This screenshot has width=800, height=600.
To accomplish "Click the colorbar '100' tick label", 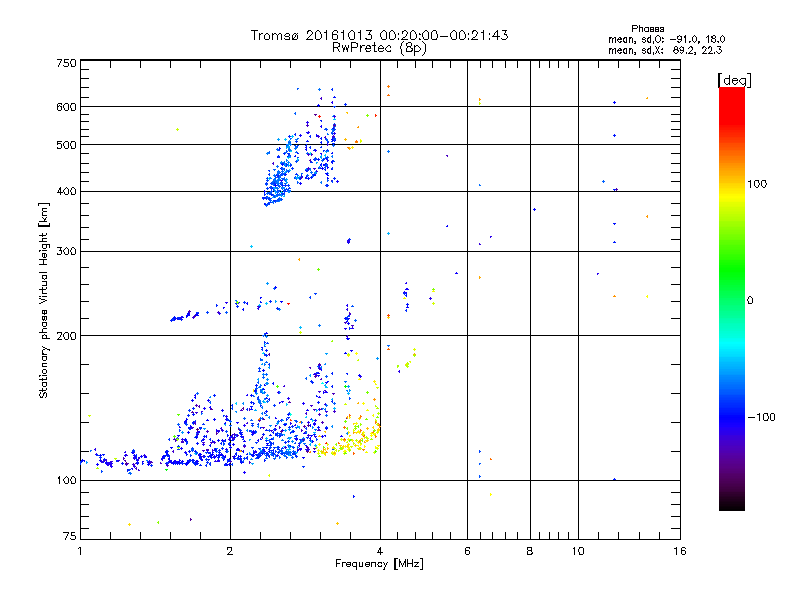I will (757, 184).
